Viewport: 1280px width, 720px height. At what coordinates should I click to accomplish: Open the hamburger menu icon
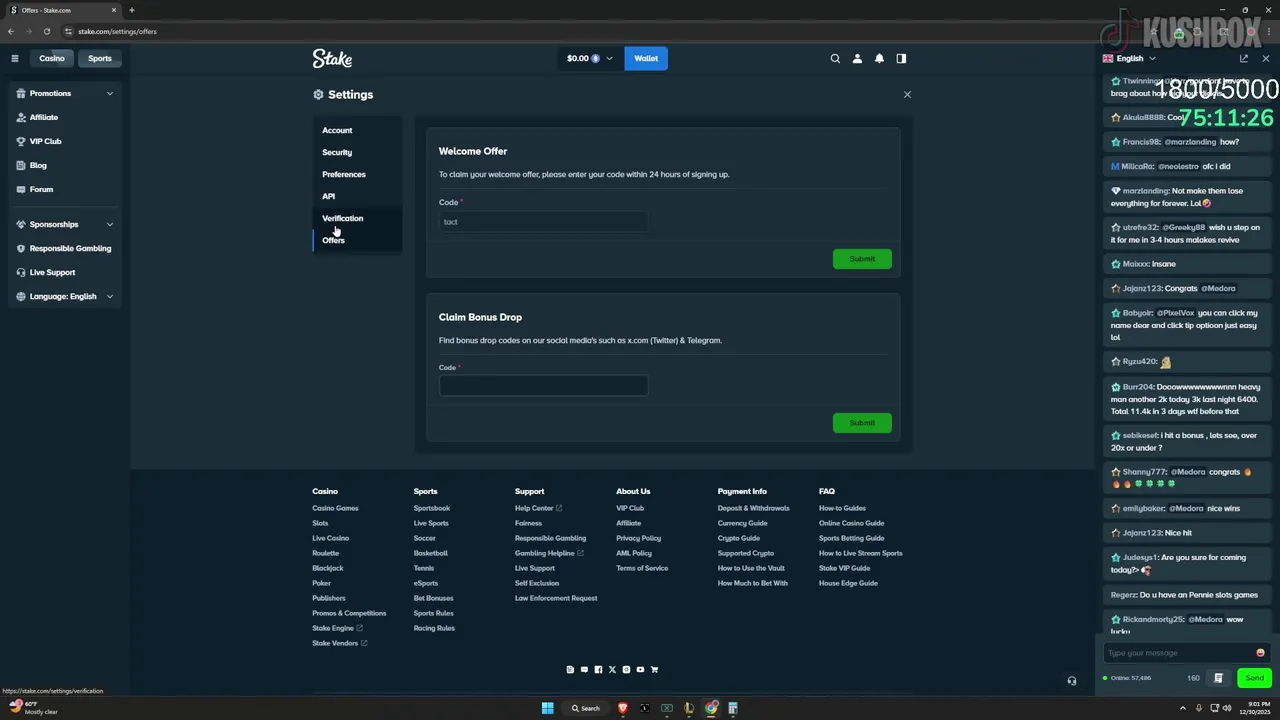[15, 58]
